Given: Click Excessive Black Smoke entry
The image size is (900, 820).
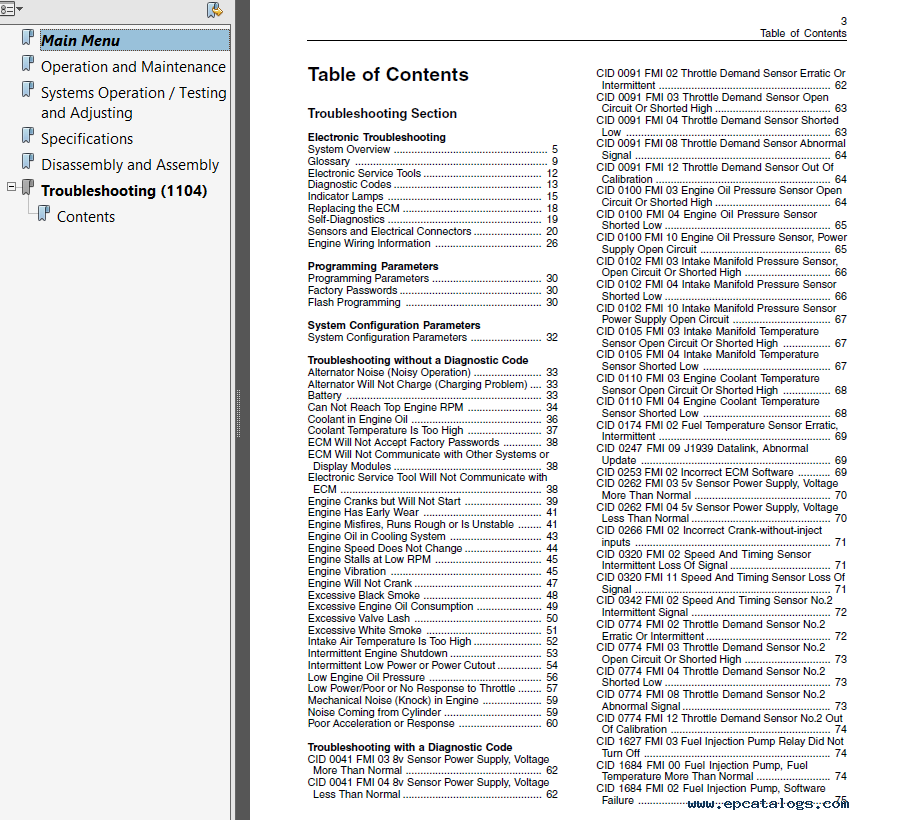Looking at the screenshot, I should tap(432, 595).
